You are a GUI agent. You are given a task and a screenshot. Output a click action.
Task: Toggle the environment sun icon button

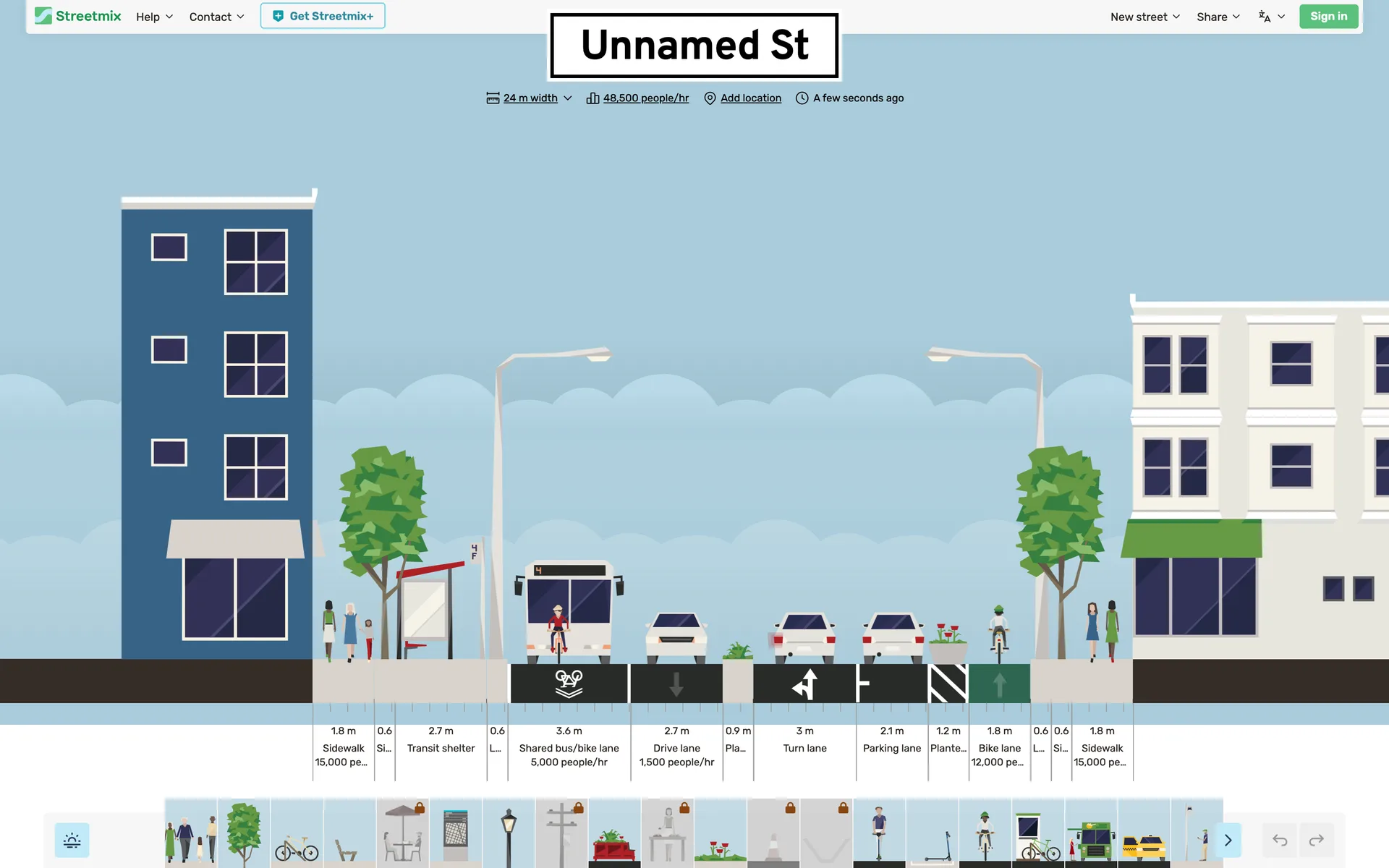coord(72,840)
